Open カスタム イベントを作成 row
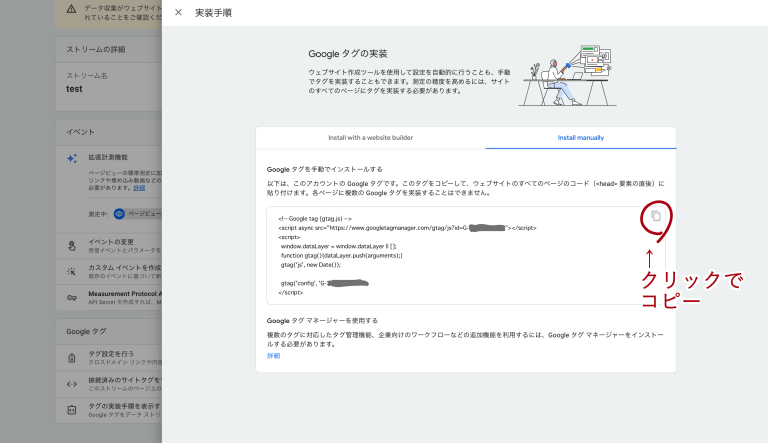768x443 pixels. tap(109, 271)
